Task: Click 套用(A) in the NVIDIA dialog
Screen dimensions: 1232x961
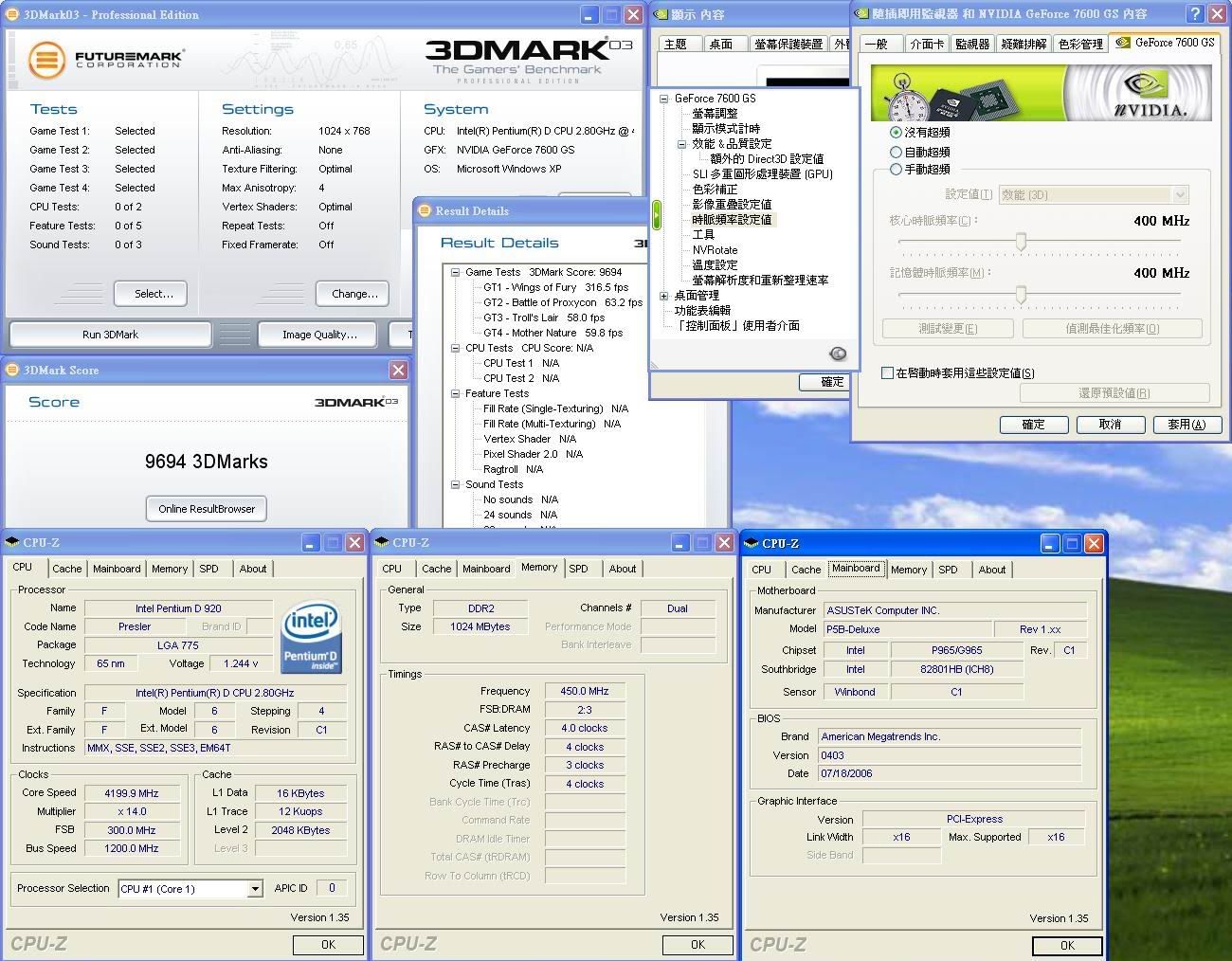Action: click(x=1187, y=425)
